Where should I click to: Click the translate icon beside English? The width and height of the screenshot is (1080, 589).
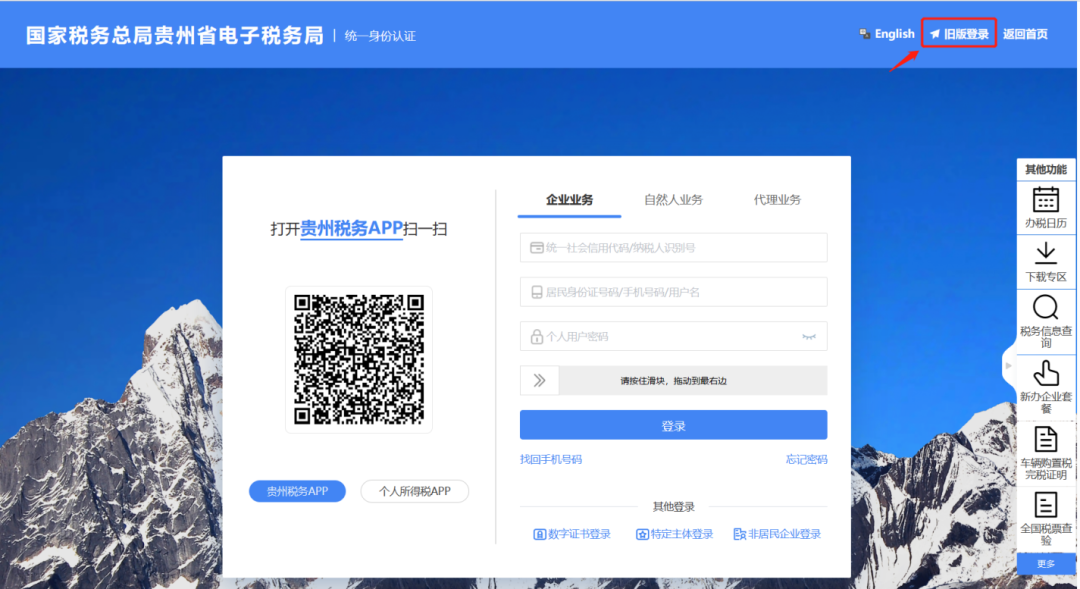tap(864, 34)
